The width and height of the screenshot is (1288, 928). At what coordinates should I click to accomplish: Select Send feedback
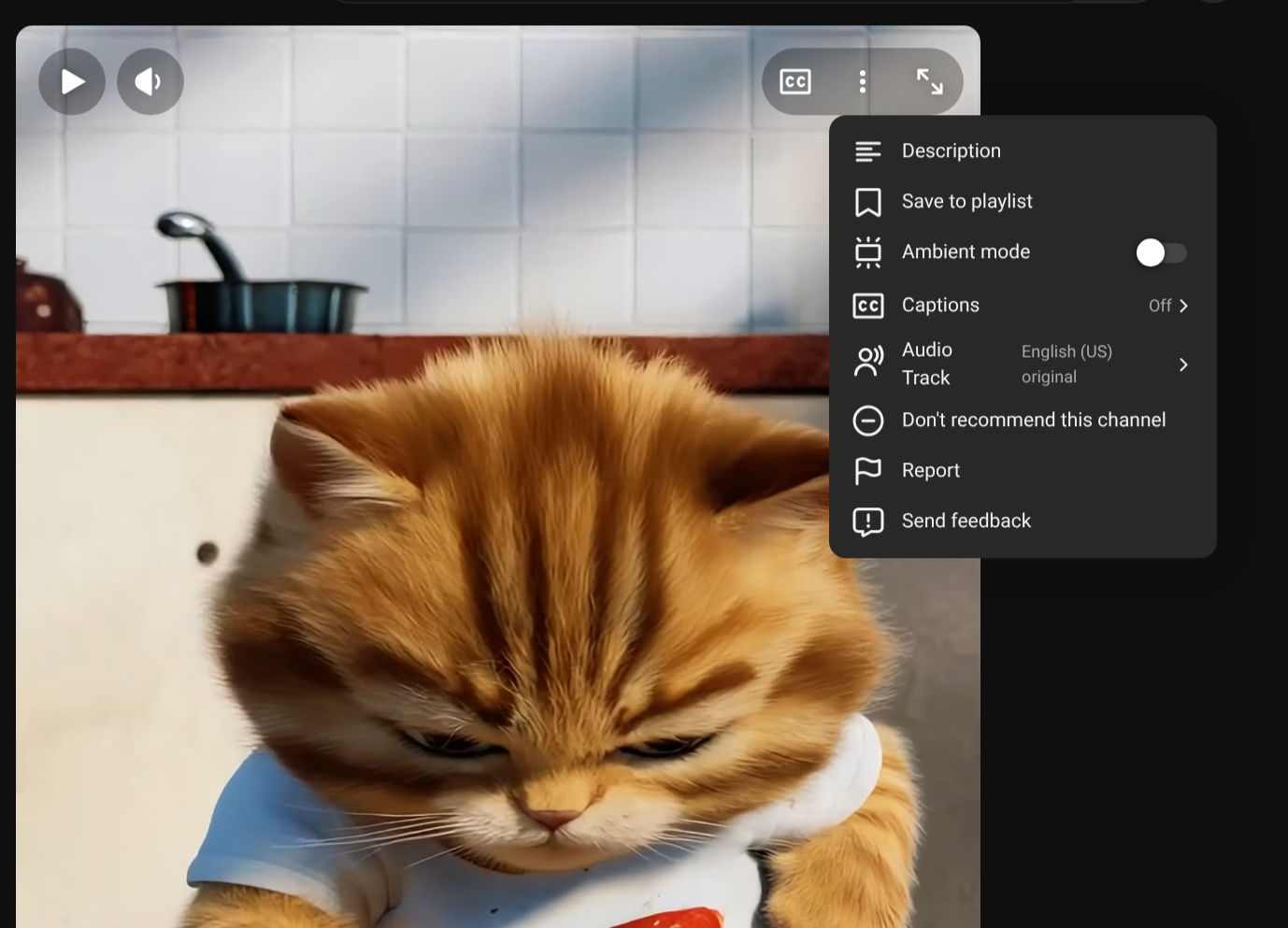pos(1023,521)
